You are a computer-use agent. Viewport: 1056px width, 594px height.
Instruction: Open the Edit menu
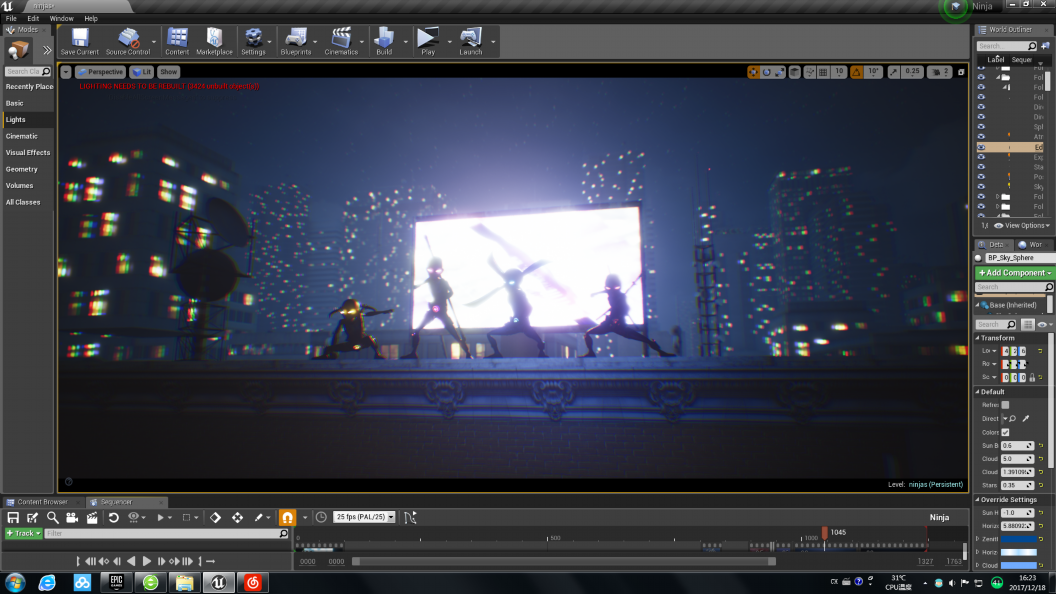tap(33, 19)
